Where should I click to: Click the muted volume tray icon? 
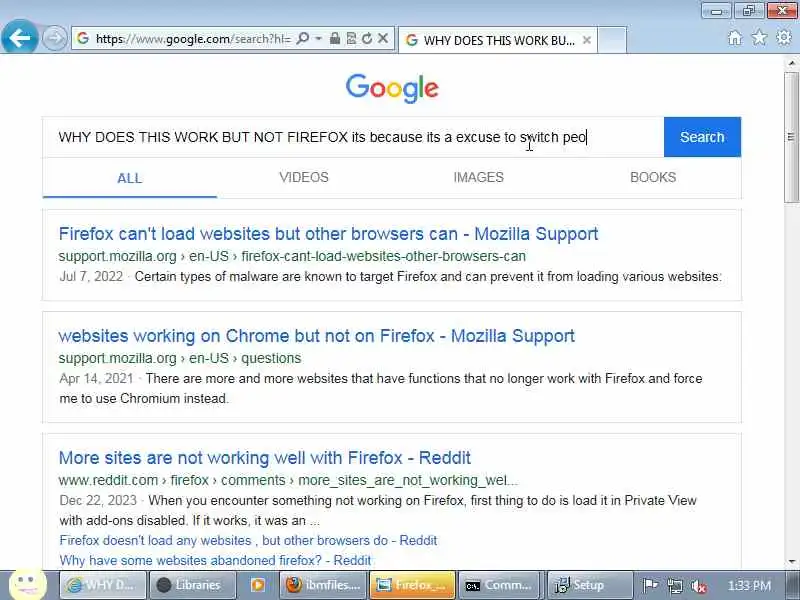click(698, 586)
